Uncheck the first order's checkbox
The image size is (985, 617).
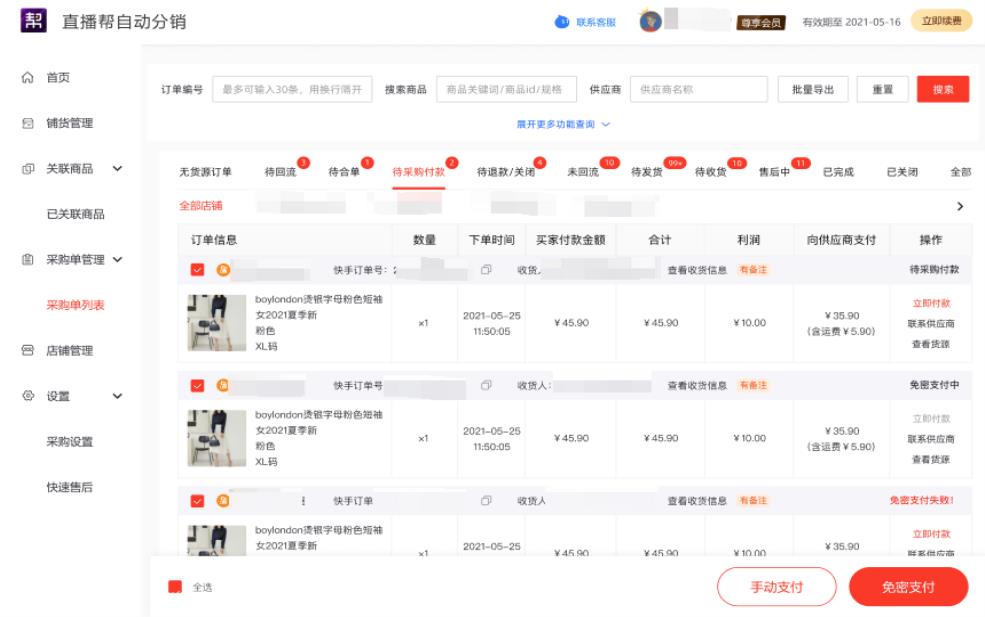[x=197, y=270]
